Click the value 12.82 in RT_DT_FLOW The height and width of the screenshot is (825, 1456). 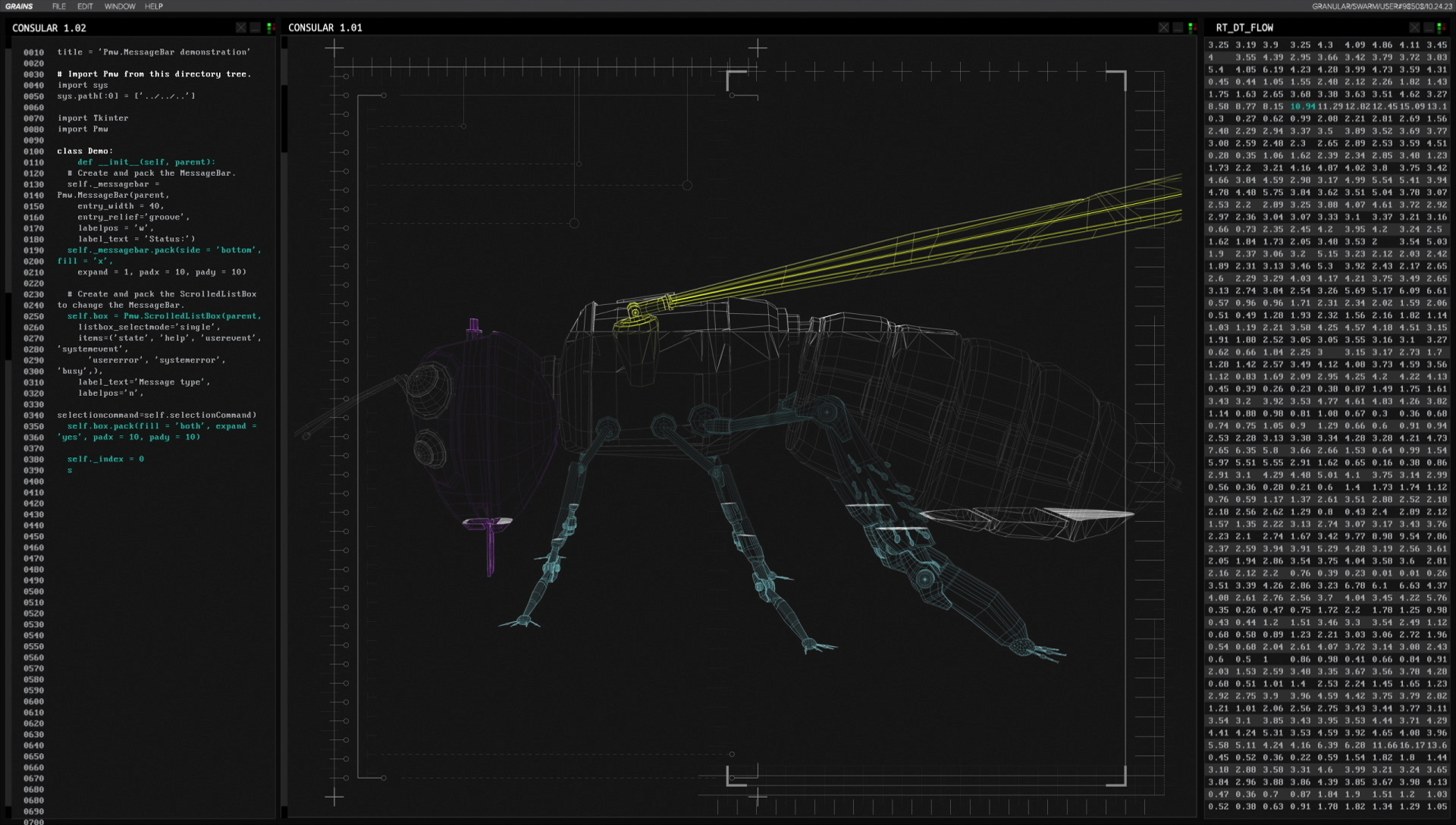[x=1357, y=107]
